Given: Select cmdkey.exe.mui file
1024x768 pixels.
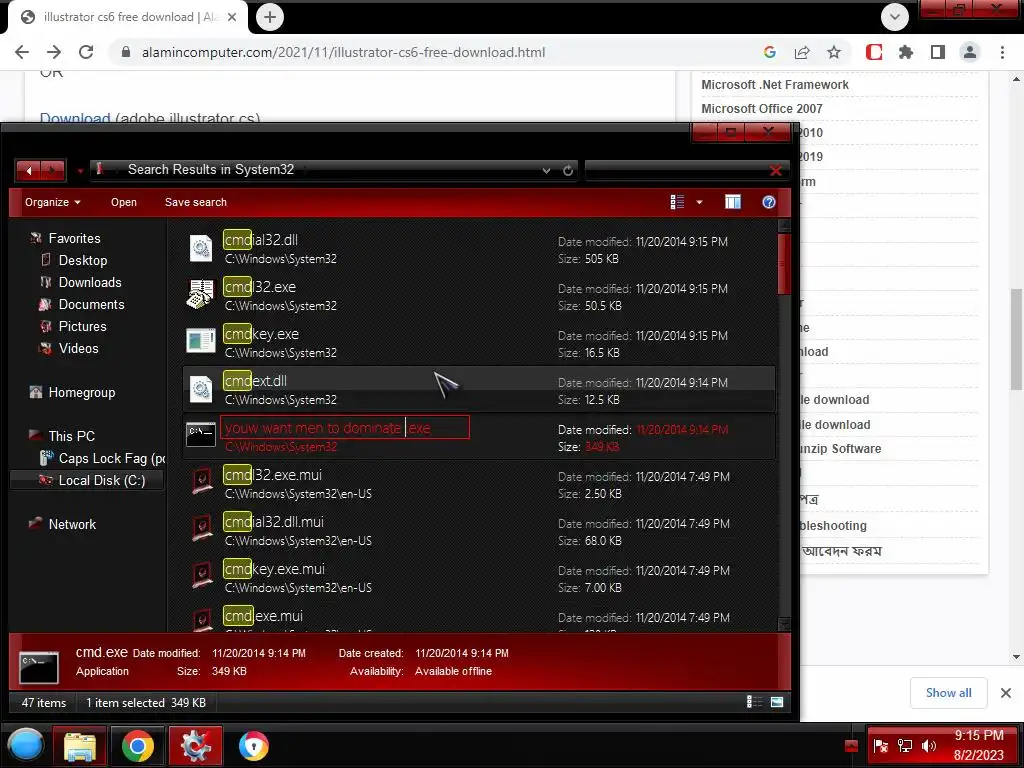Looking at the screenshot, I should [x=479, y=578].
